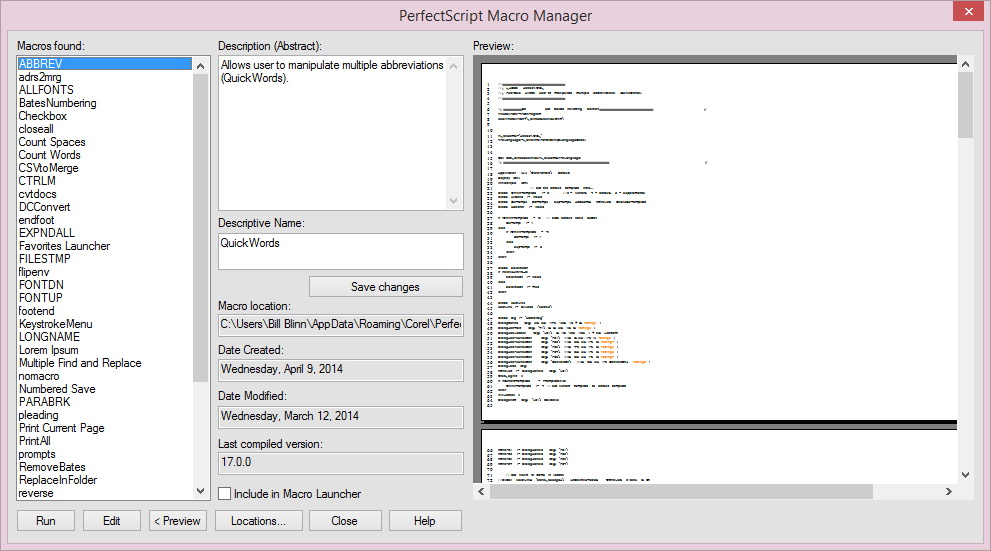Select the ABBREV macro

tap(104, 64)
